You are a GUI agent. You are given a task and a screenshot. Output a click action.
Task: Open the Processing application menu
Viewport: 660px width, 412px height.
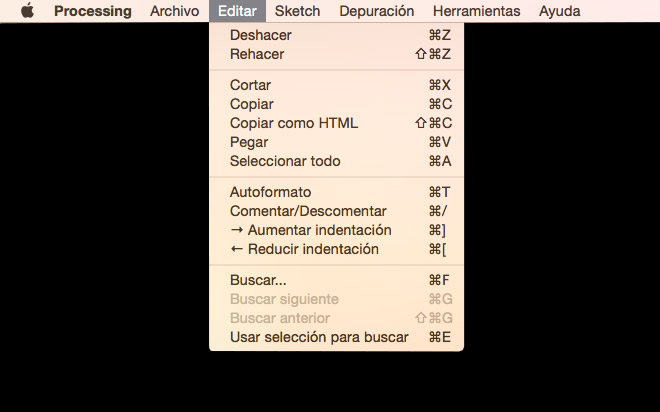(92, 11)
